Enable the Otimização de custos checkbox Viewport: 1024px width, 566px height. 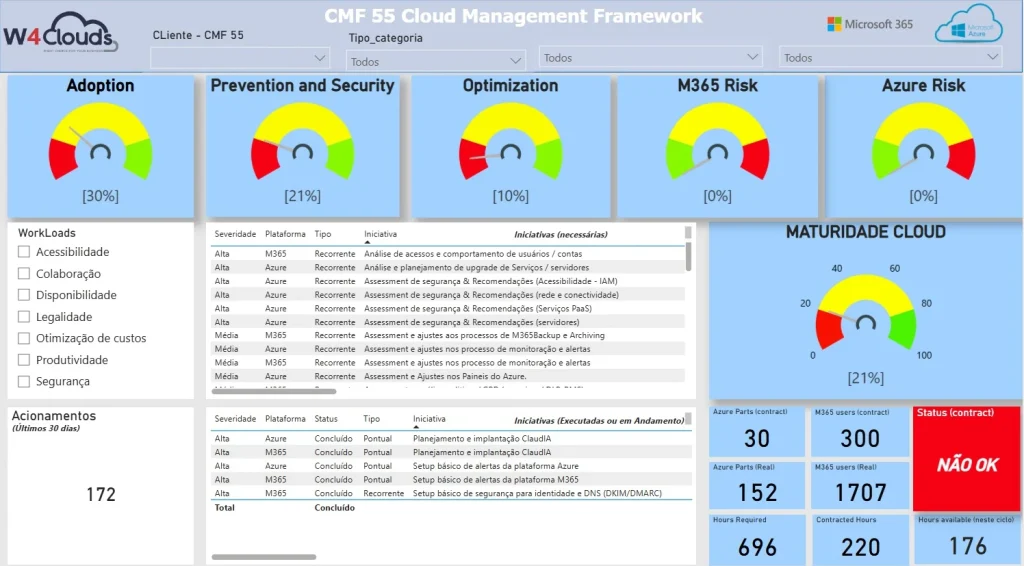point(24,338)
